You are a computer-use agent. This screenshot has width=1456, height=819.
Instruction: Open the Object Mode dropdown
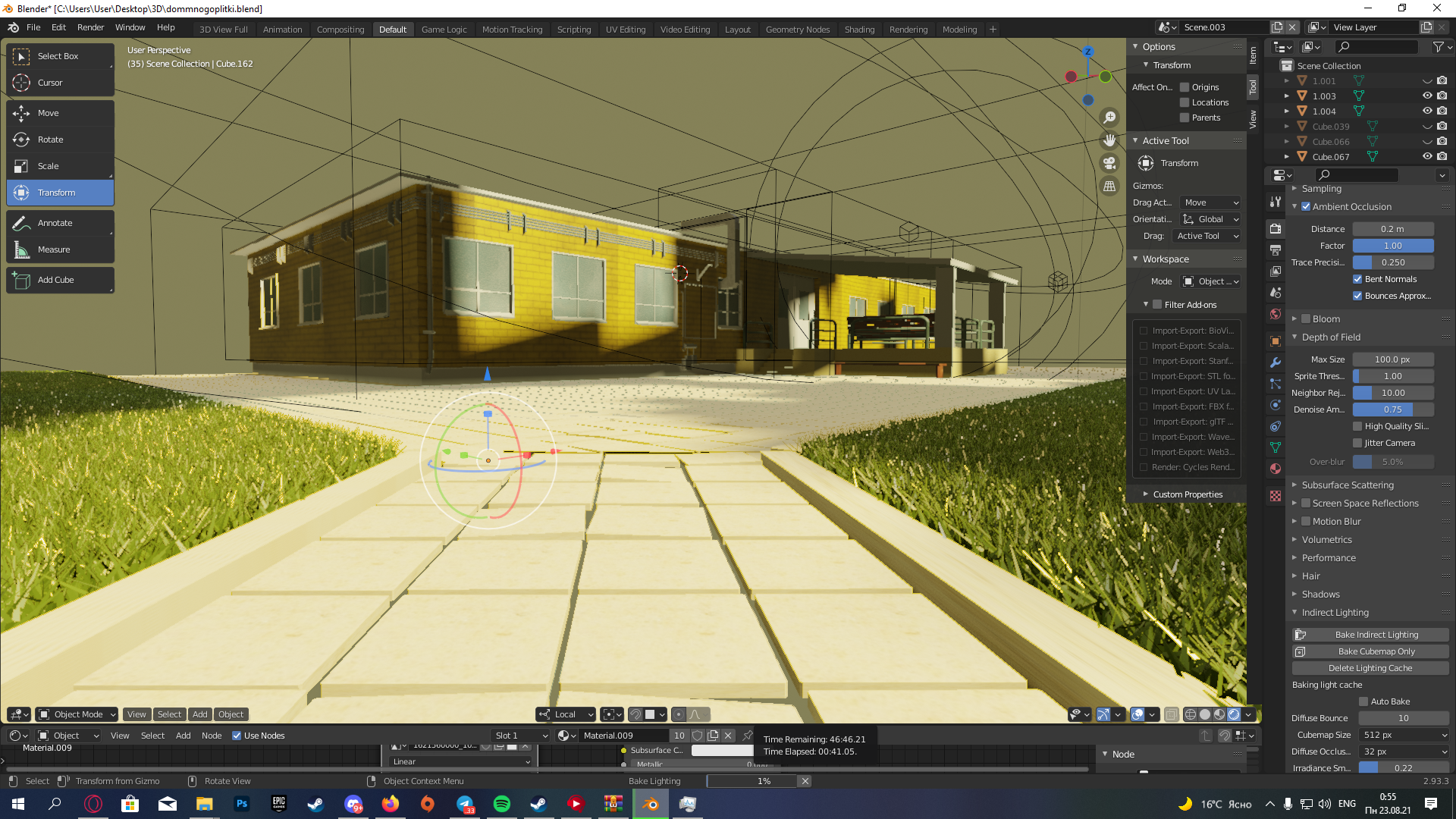point(77,714)
